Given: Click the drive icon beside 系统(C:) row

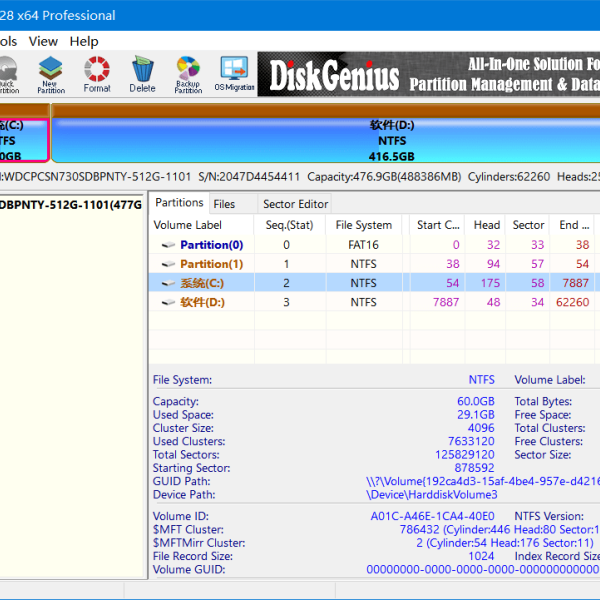Looking at the screenshot, I should click(x=168, y=283).
